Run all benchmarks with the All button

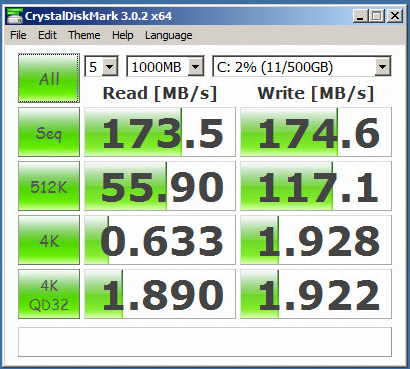point(49,78)
